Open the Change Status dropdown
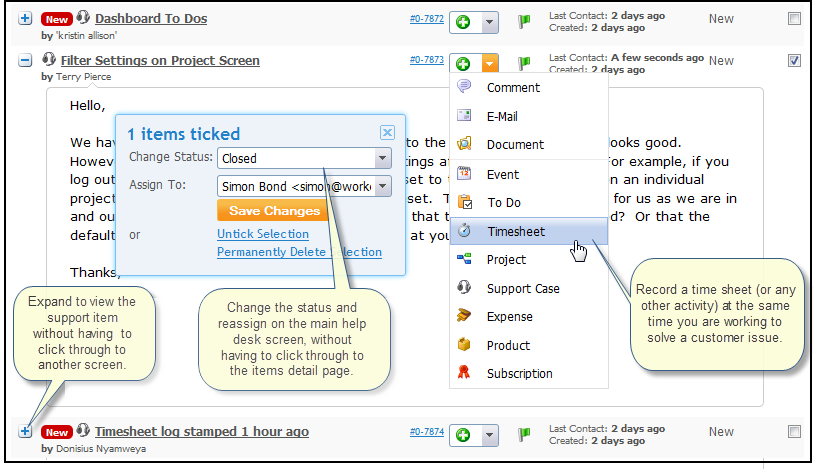This screenshot has height=469, width=819. pyautogui.click(x=382, y=158)
